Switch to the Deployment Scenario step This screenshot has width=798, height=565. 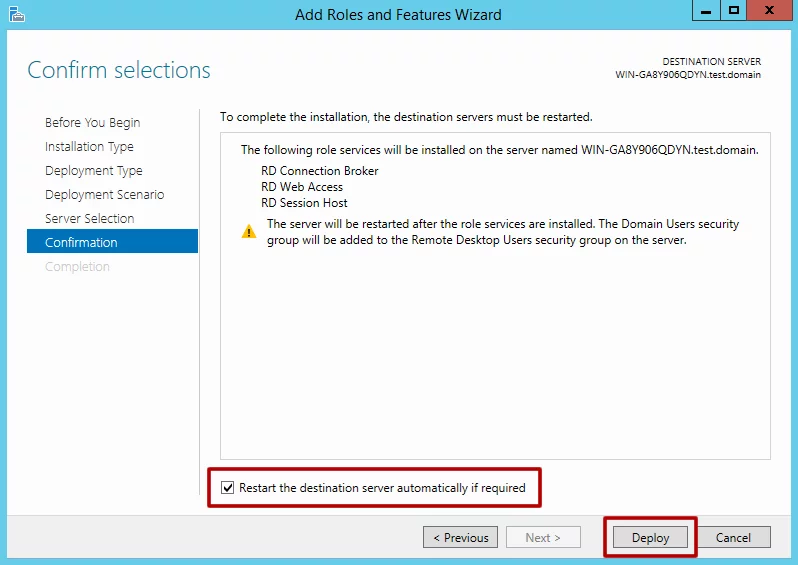(x=104, y=195)
